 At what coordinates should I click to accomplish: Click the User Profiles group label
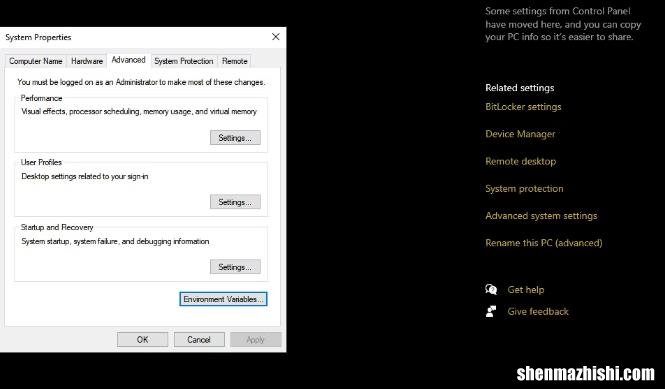[x=41, y=162]
